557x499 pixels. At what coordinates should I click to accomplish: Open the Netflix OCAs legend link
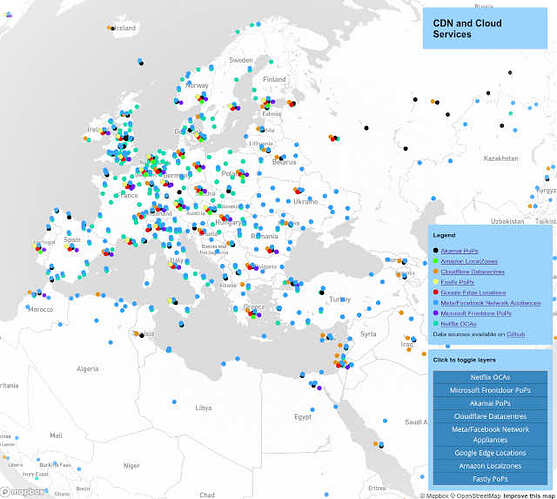coord(458,324)
